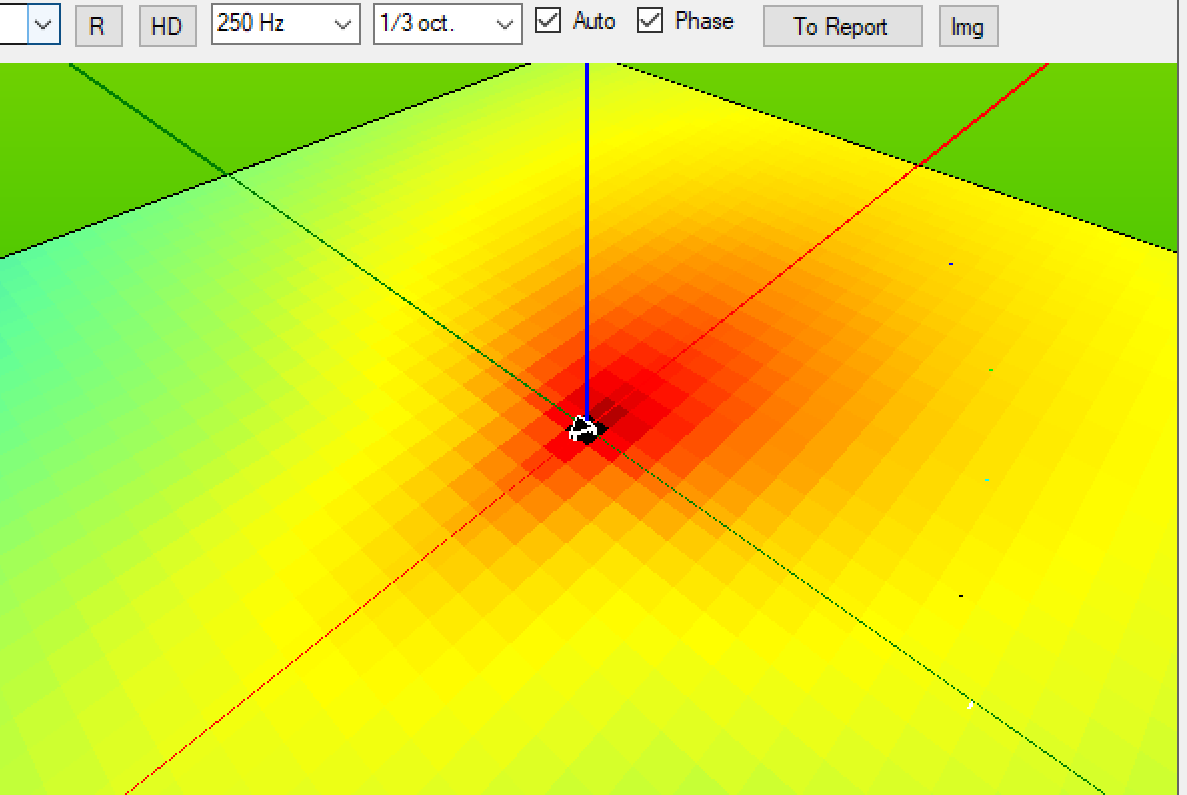Click the R reset button
Image resolution: width=1187 pixels, height=795 pixels.
(98, 26)
